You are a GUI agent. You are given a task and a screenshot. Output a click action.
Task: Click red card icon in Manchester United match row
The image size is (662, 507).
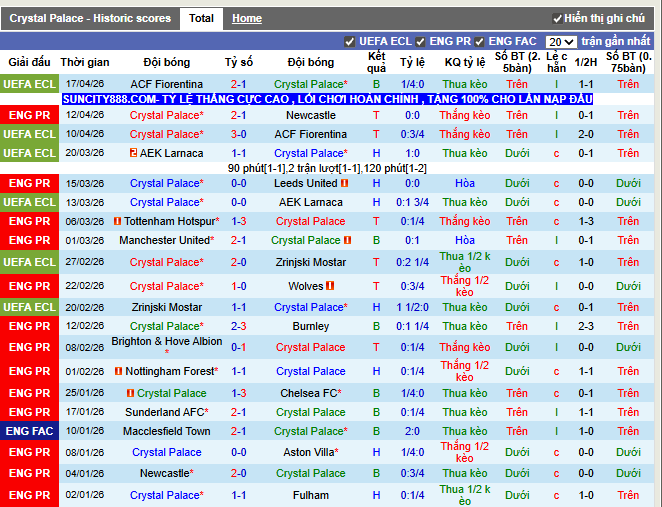(x=347, y=241)
